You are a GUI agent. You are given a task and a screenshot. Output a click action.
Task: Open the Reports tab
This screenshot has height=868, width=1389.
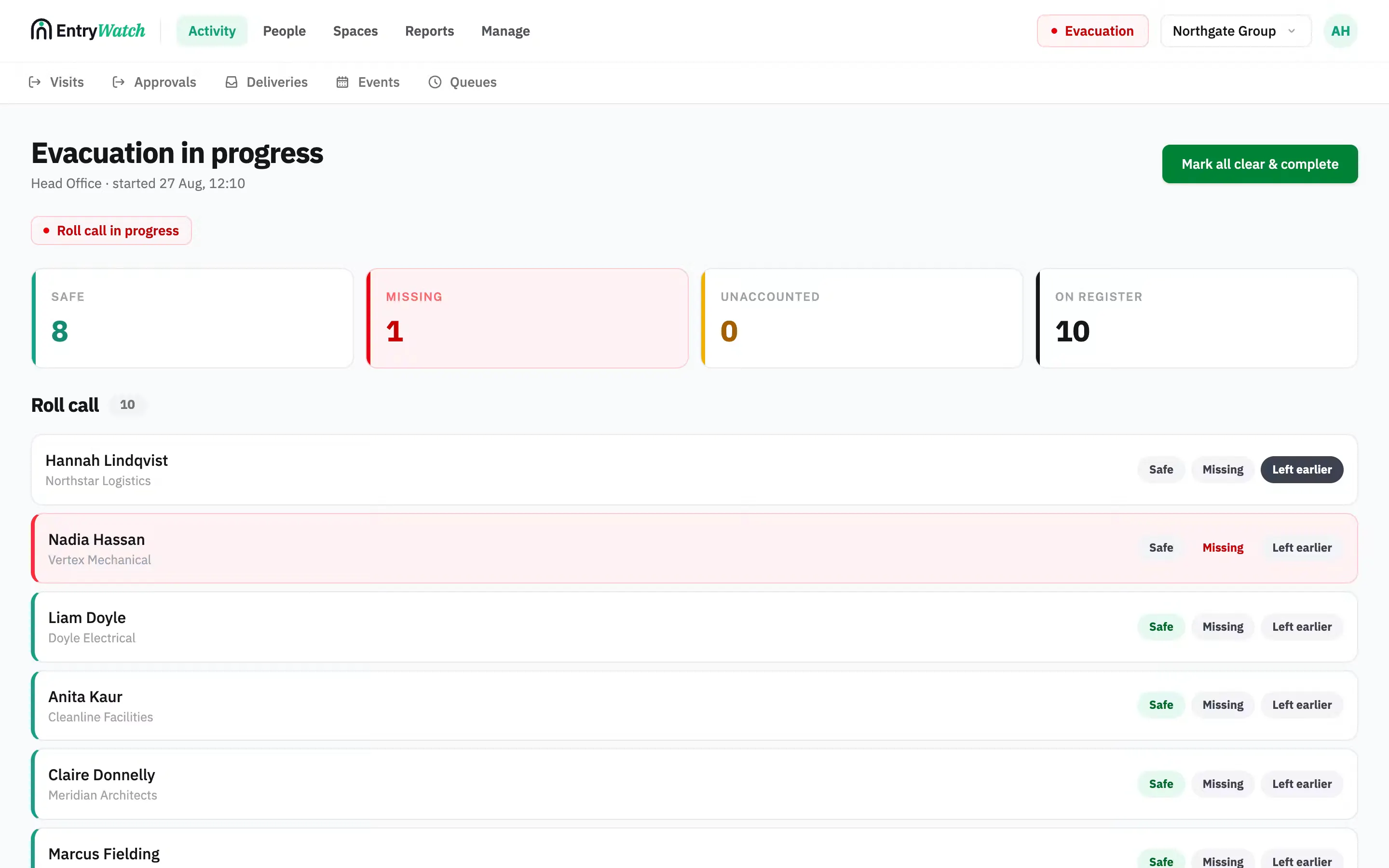click(x=429, y=31)
